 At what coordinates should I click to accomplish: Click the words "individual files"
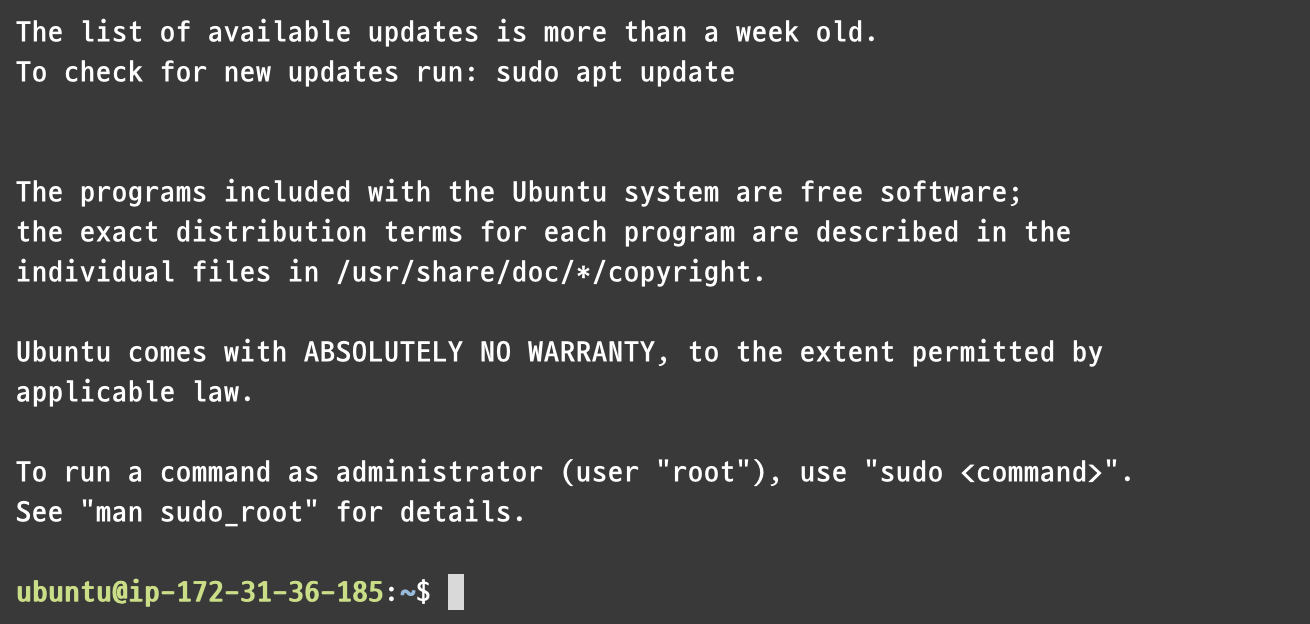(x=143, y=272)
